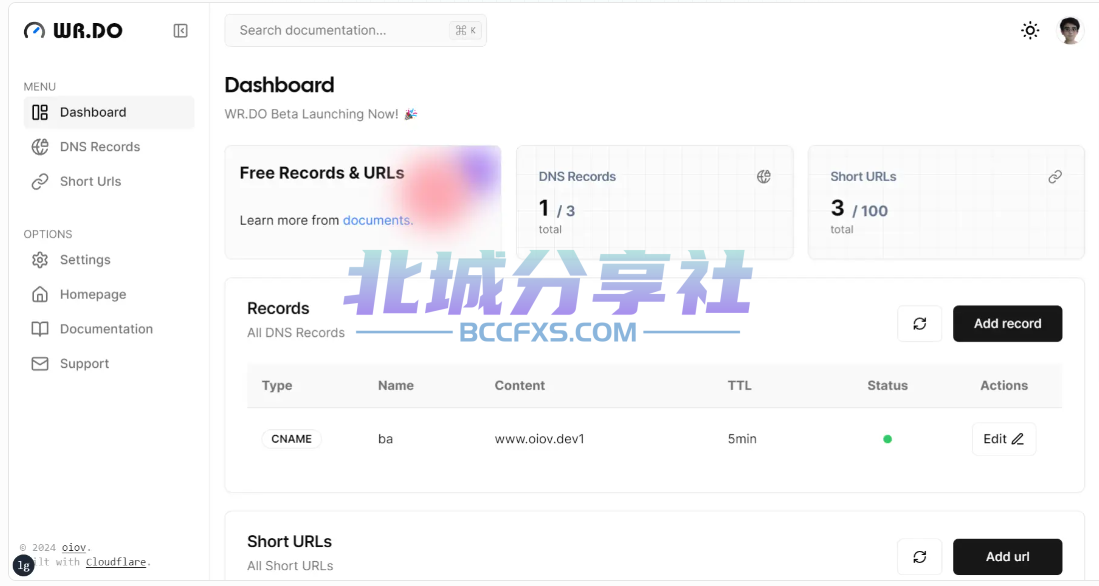Click the Content column header

point(519,386)
